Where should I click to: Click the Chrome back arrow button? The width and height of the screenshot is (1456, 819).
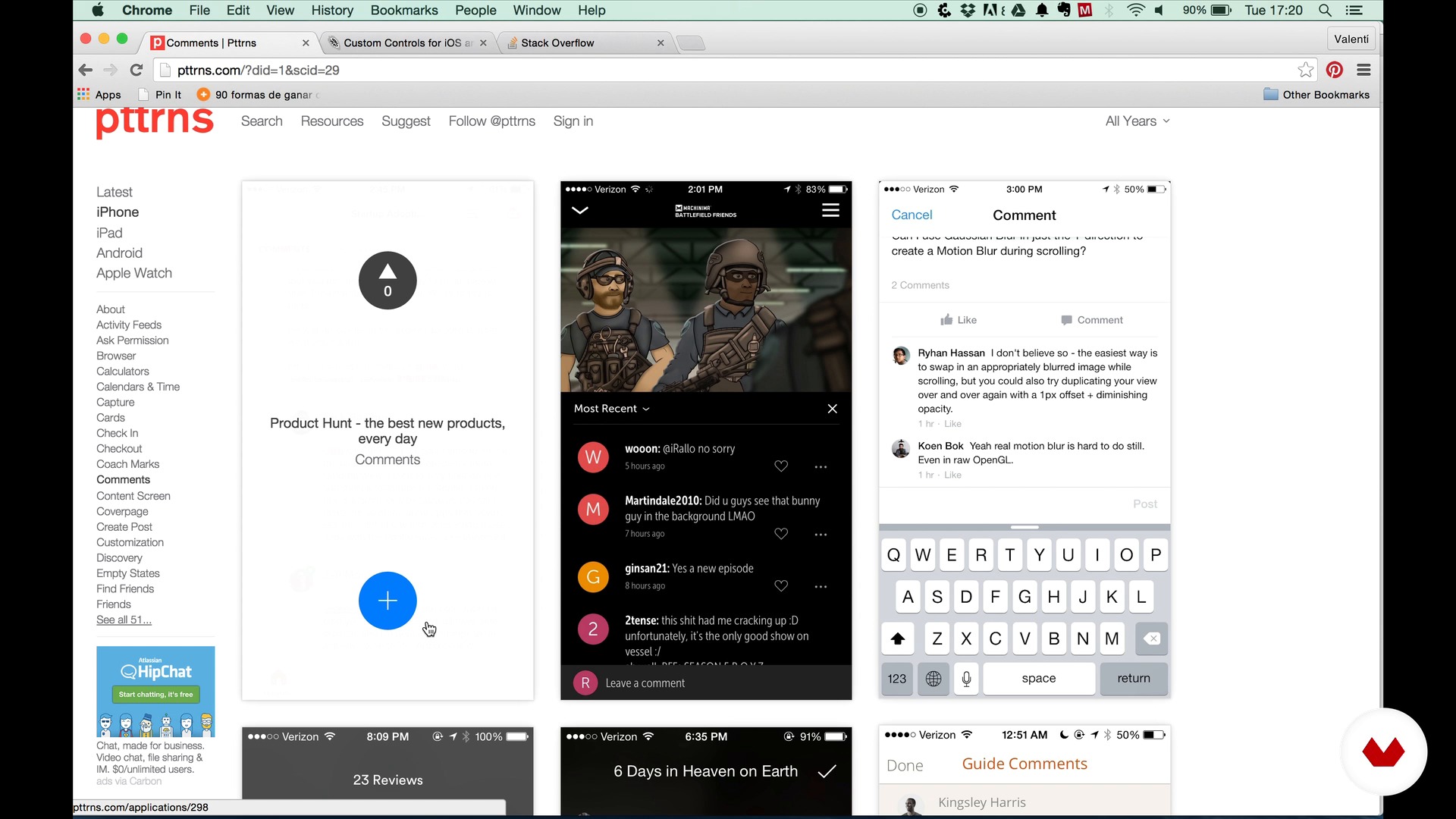(x=86, y=70)
